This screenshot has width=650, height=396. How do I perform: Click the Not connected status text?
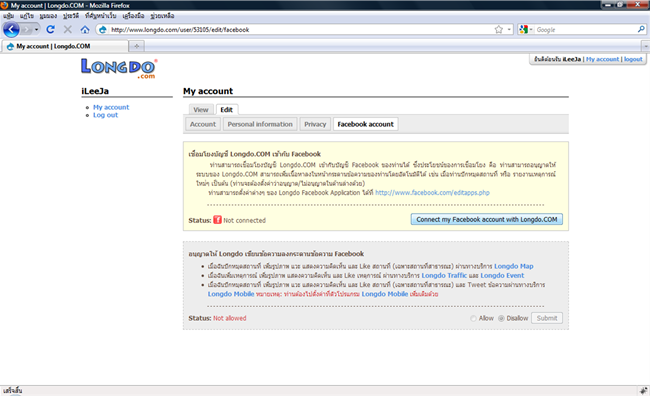point(245,220)
